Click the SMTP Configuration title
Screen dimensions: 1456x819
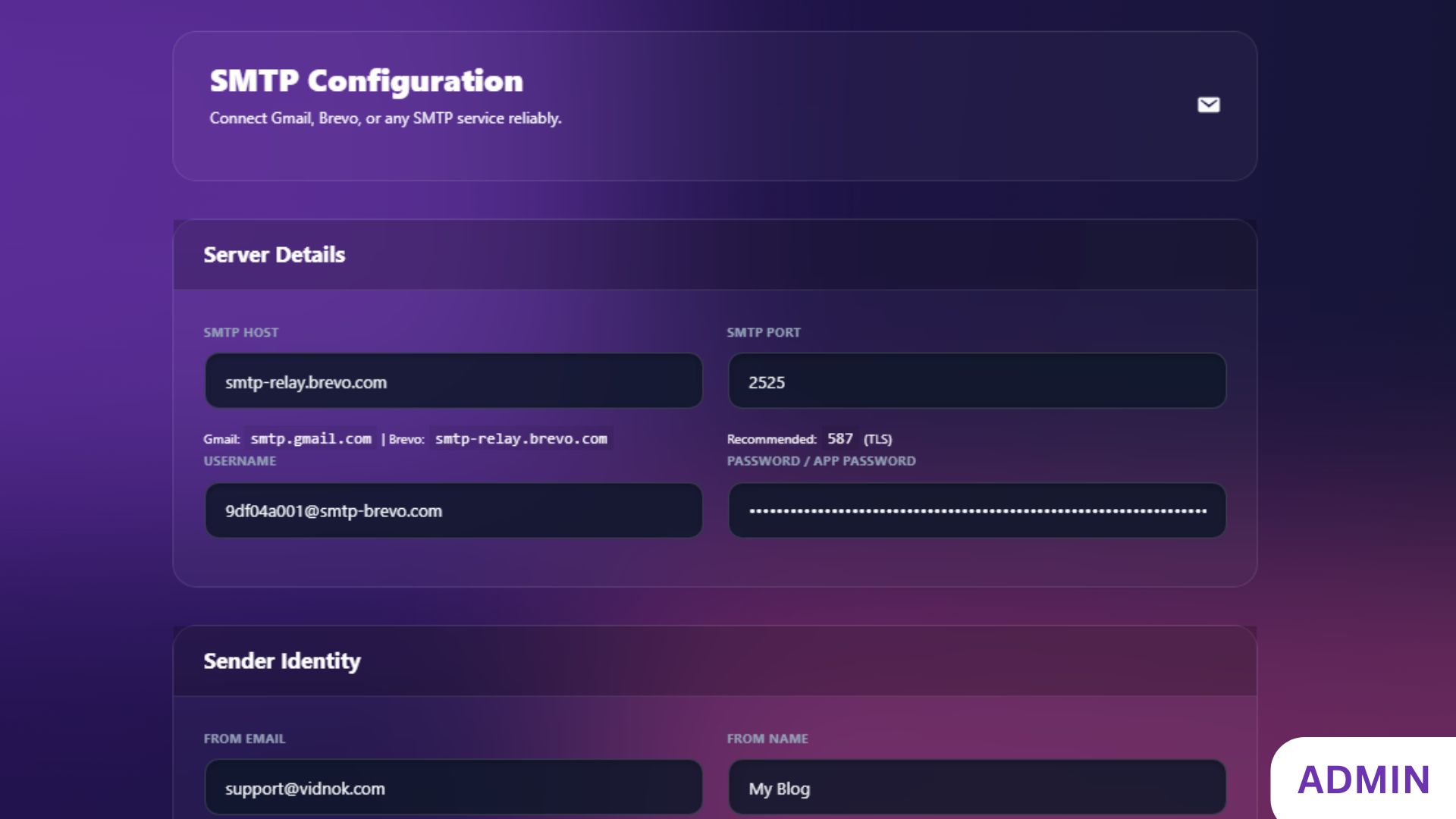click(366, 81)
